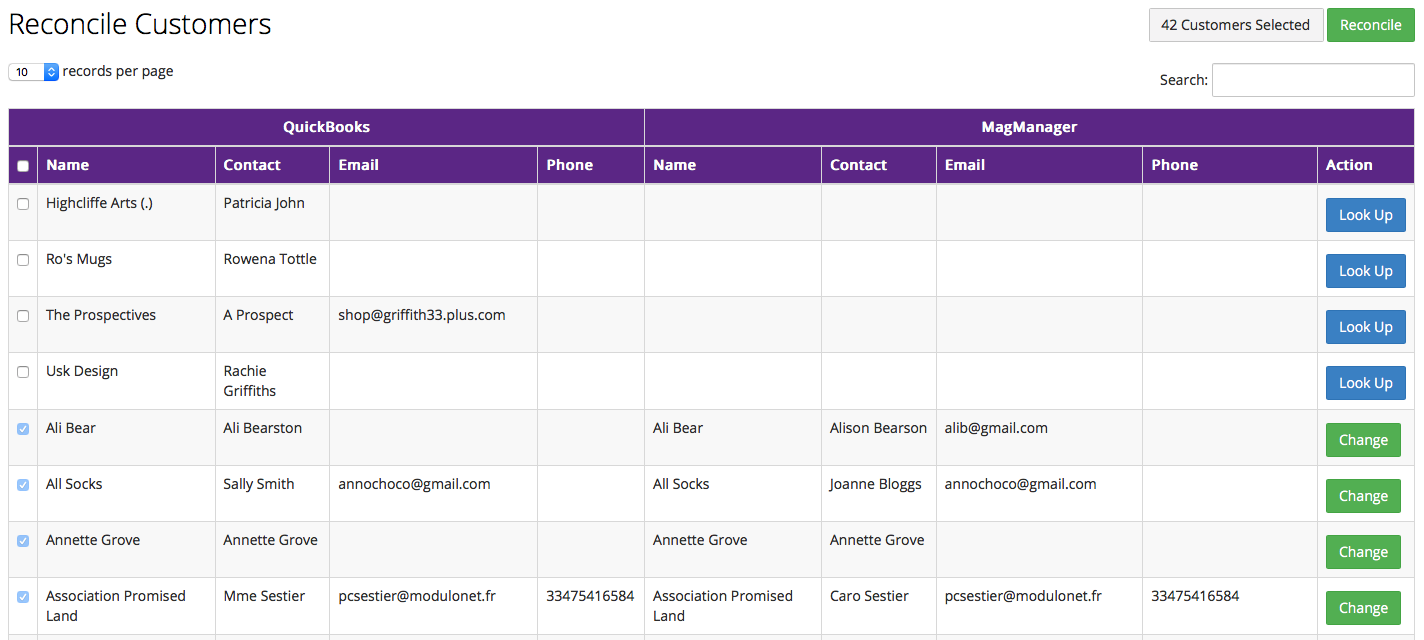
Task: Sort by QuickBooks Phone column header
Action: point(590,165)
